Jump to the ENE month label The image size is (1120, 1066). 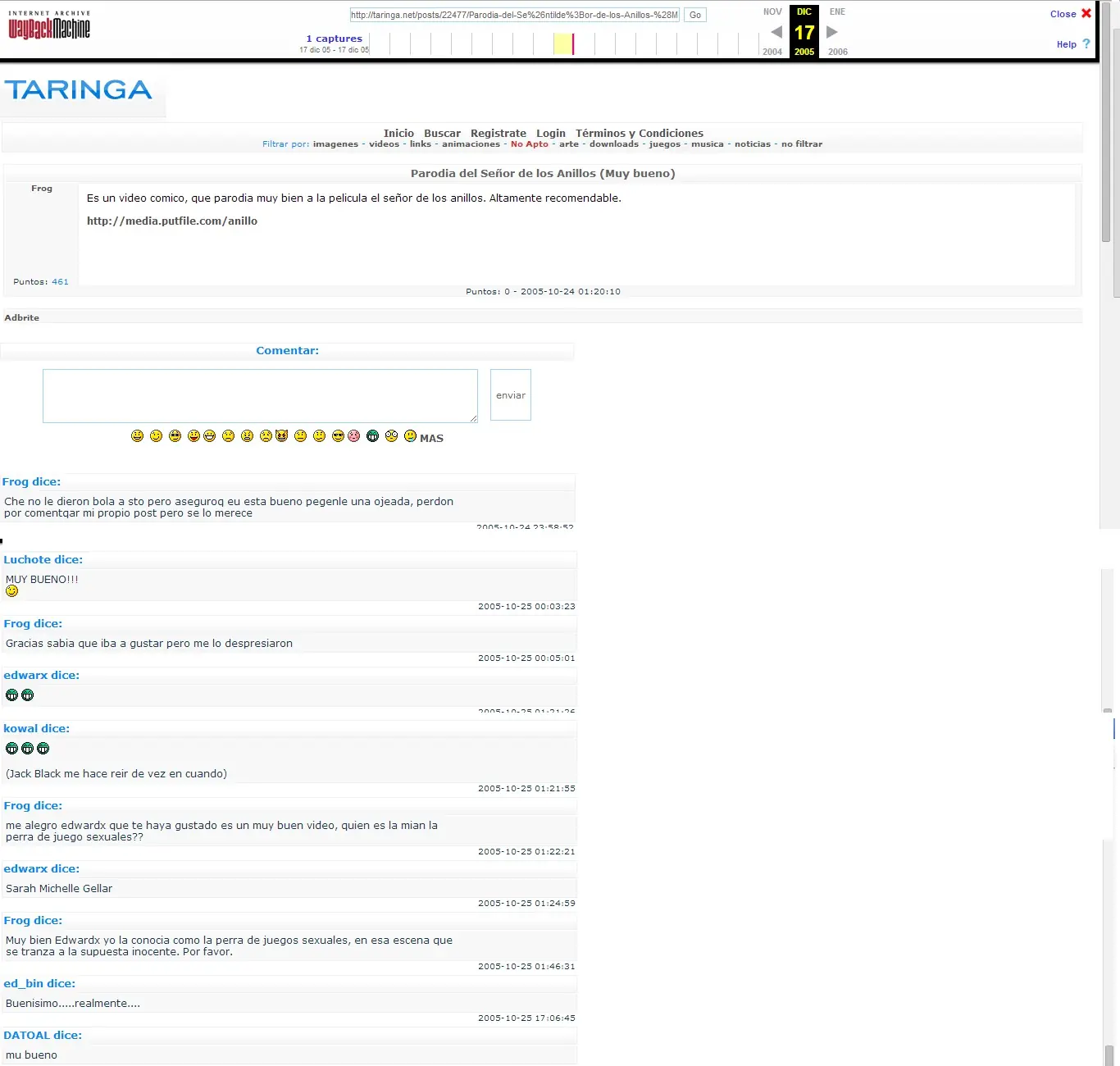[837, 12]
